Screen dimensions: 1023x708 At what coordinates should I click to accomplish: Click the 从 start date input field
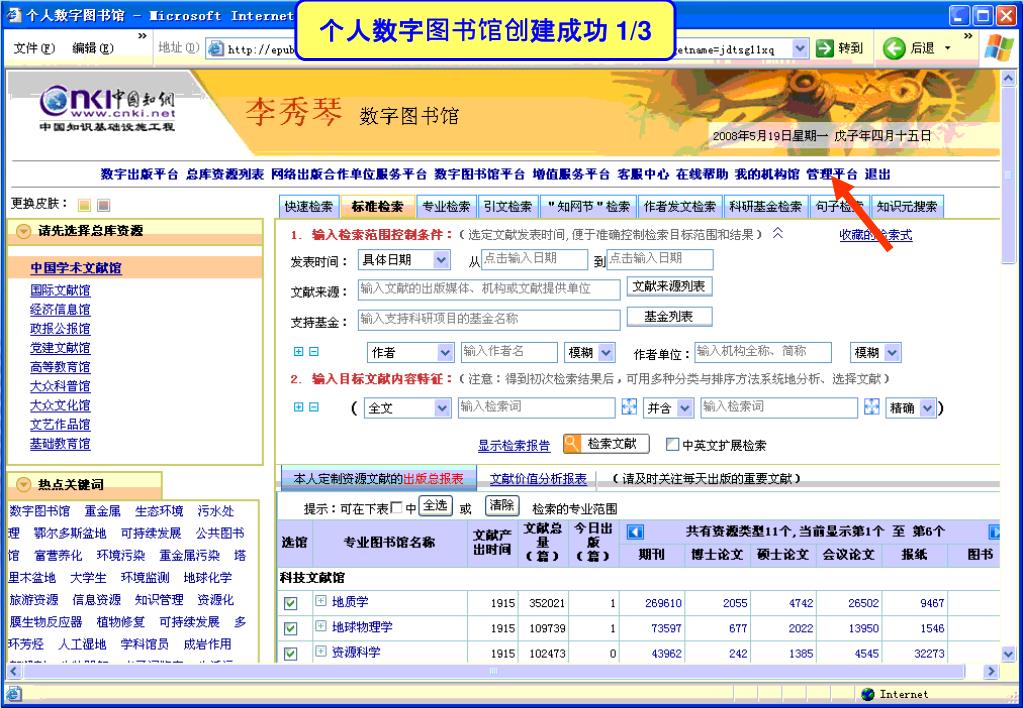534,259
